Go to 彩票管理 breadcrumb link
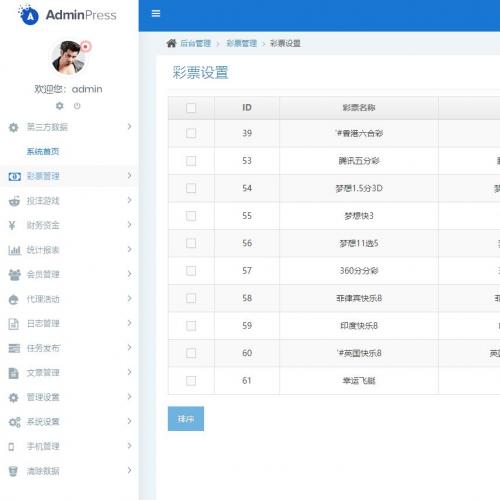This screenshot has width=500, height=500. click(x=242, y=43)
